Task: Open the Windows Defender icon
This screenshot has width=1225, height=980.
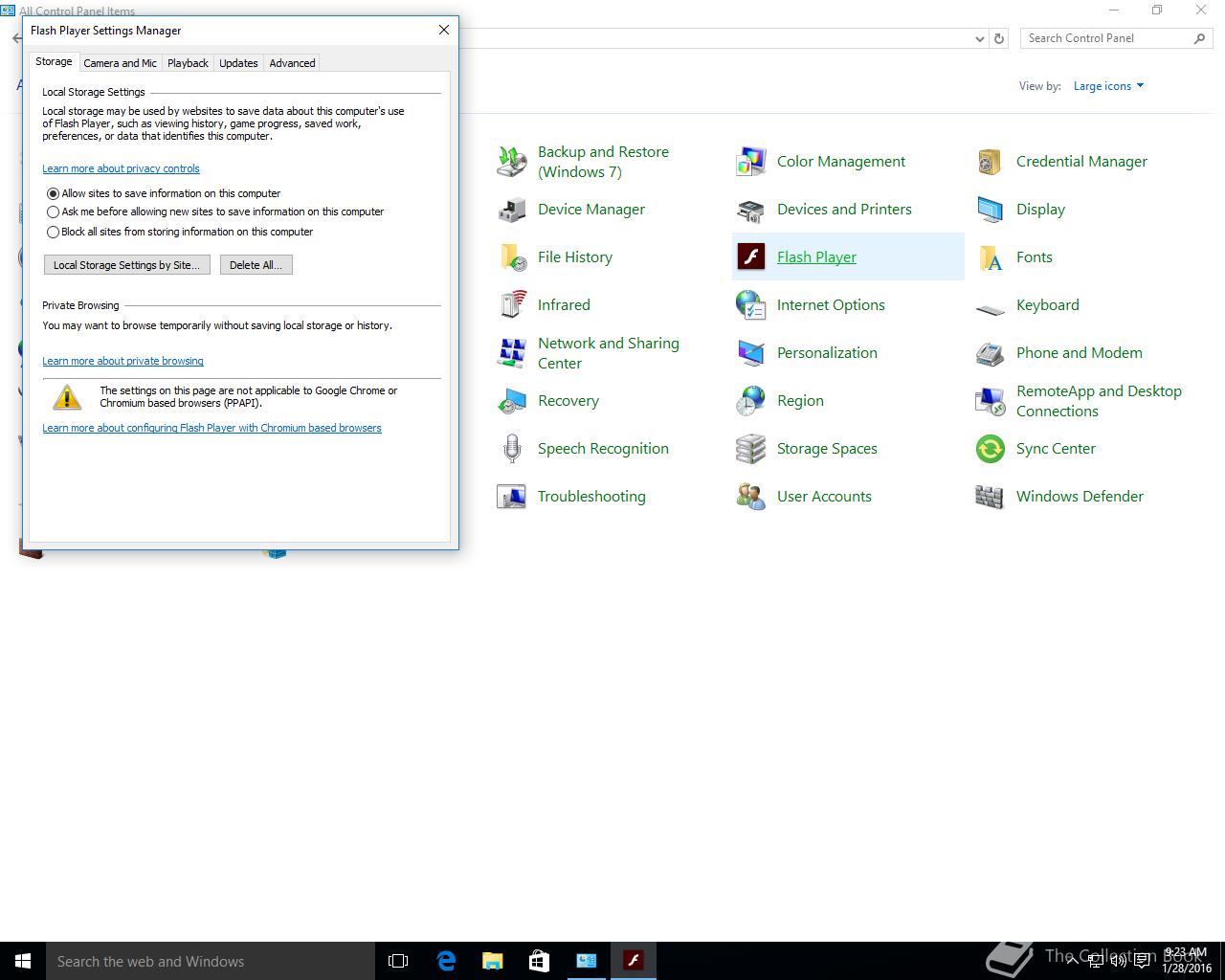Action: [x=991, y=497]
